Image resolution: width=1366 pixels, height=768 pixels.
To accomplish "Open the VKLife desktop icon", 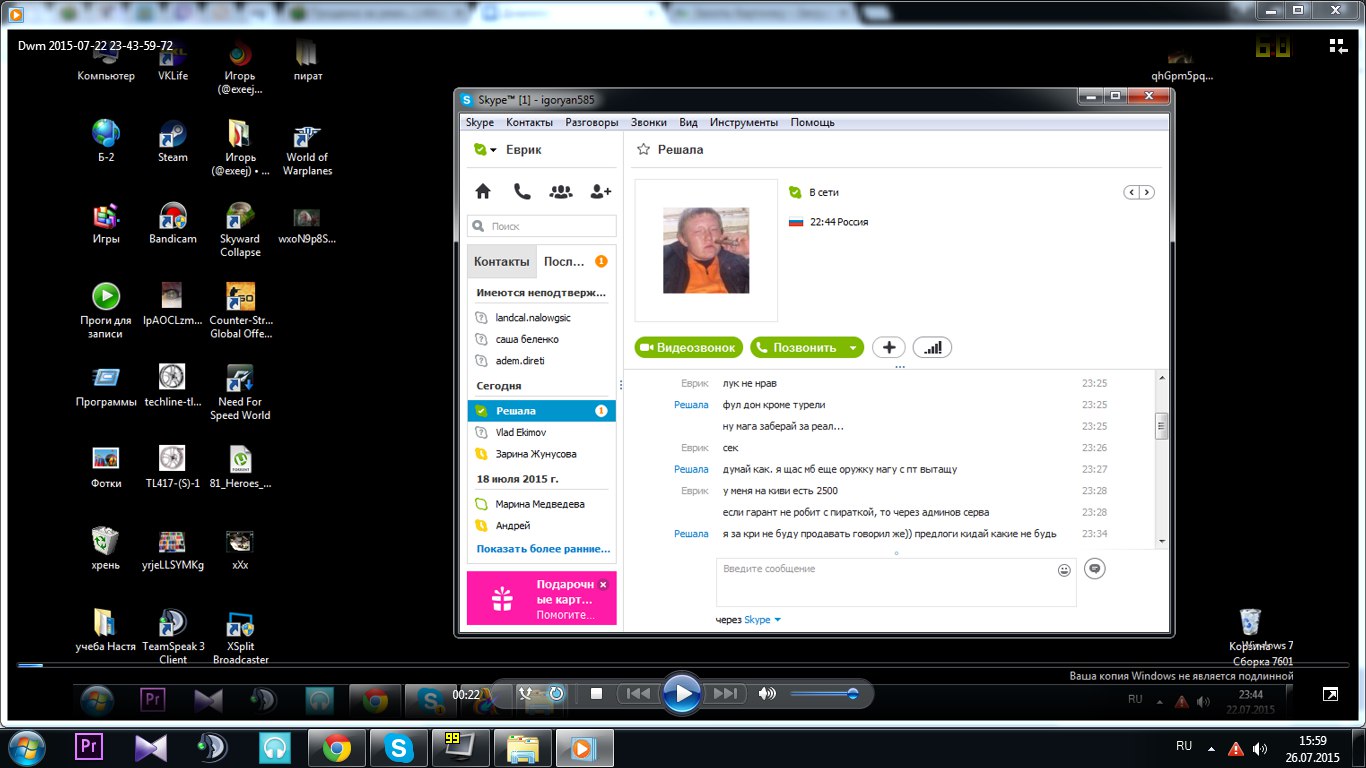I will pos(172,62).
